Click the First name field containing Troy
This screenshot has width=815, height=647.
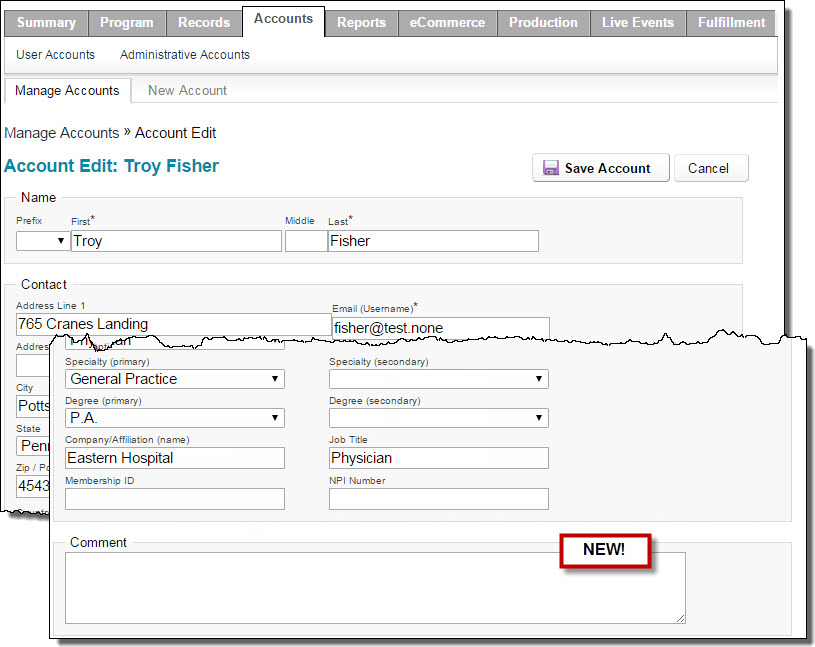(176, 241)
